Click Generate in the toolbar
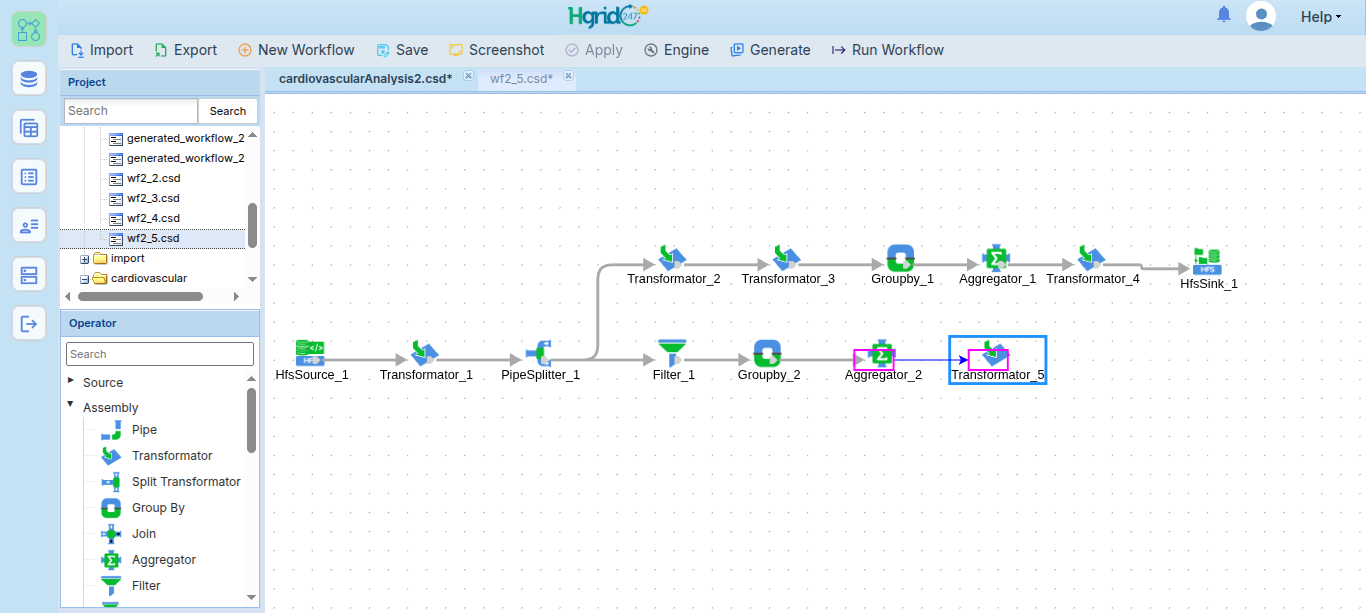Viewport: 1366px width, 613px height. click(x=770, y=50)
